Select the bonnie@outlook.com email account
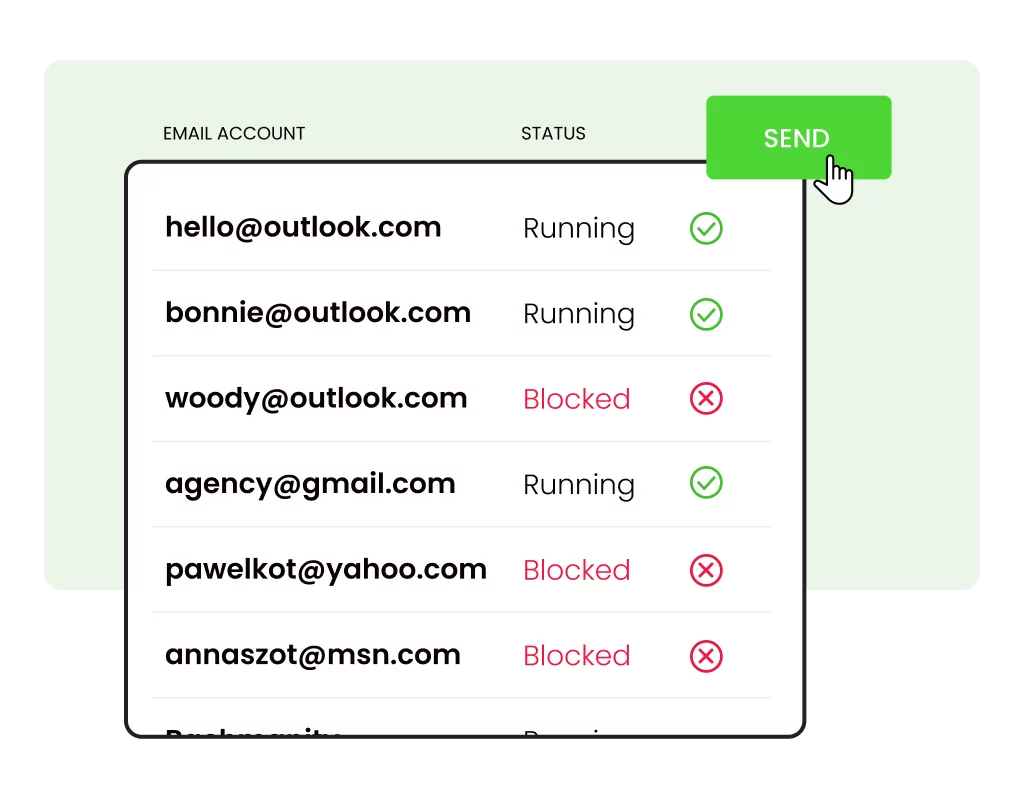The width and height of the screenshot is (1024, 800). pyautogui.click(x=318, y=313)
